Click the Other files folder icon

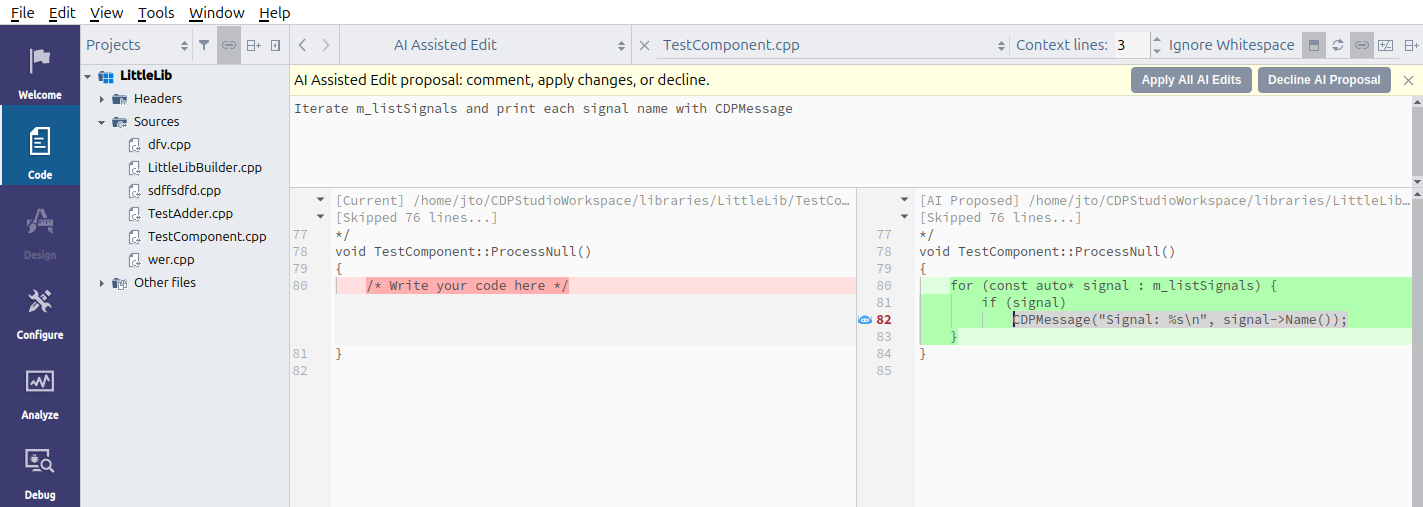[120, 283]
